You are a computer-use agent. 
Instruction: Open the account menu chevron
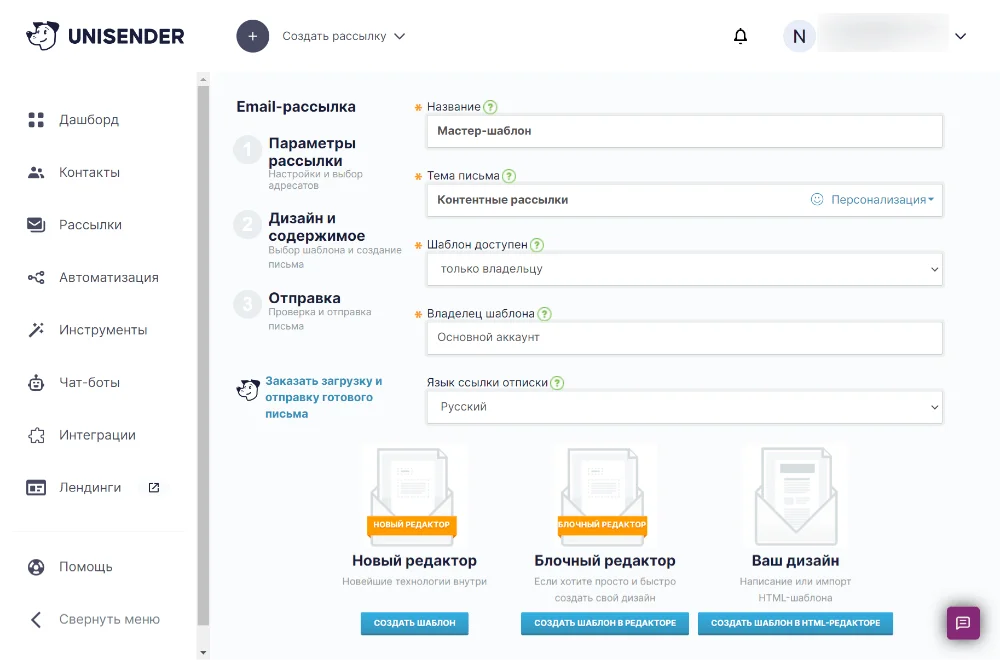tap(960, 37)
